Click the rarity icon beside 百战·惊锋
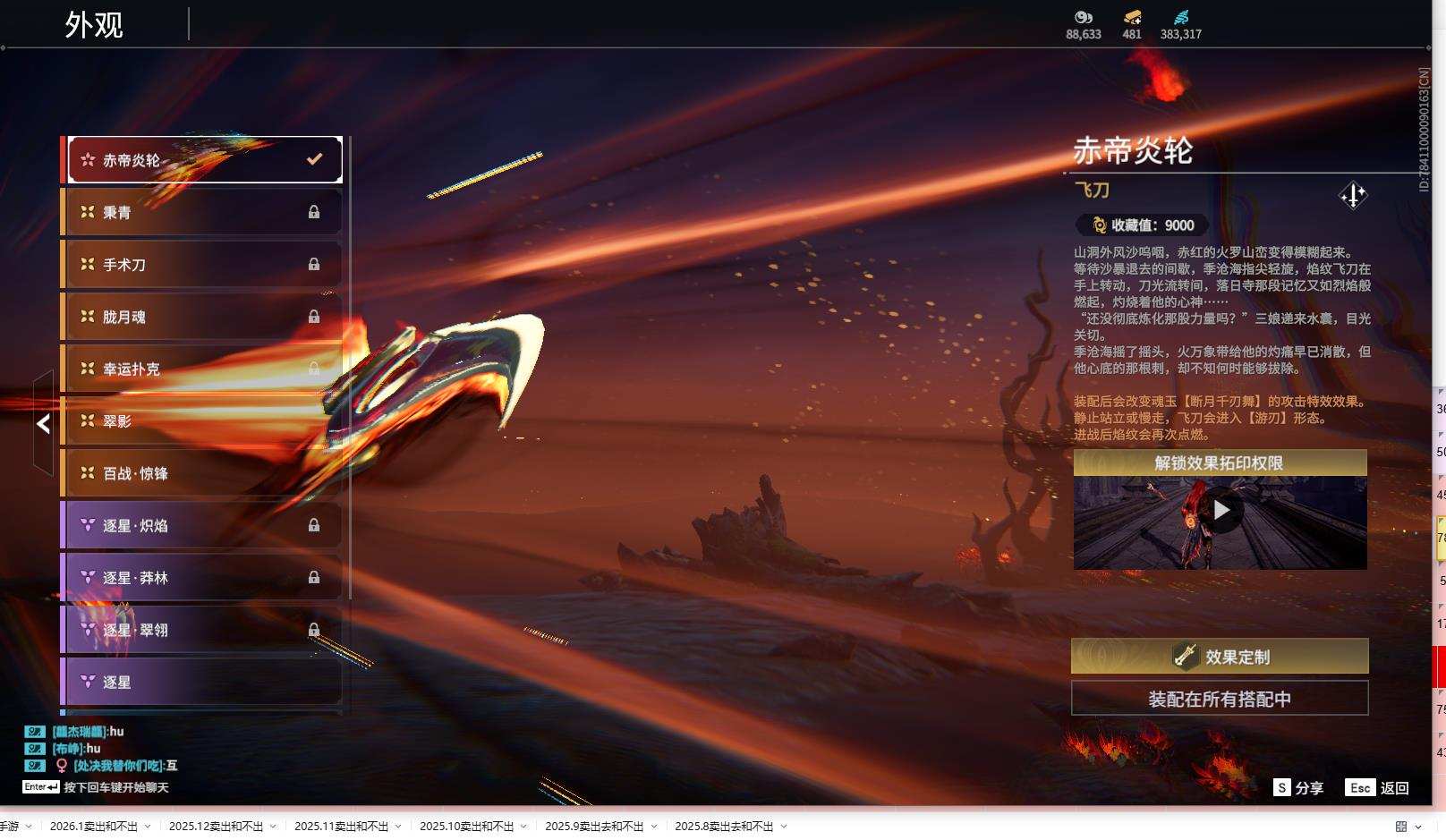1446x840 pixels. [88, 472]
